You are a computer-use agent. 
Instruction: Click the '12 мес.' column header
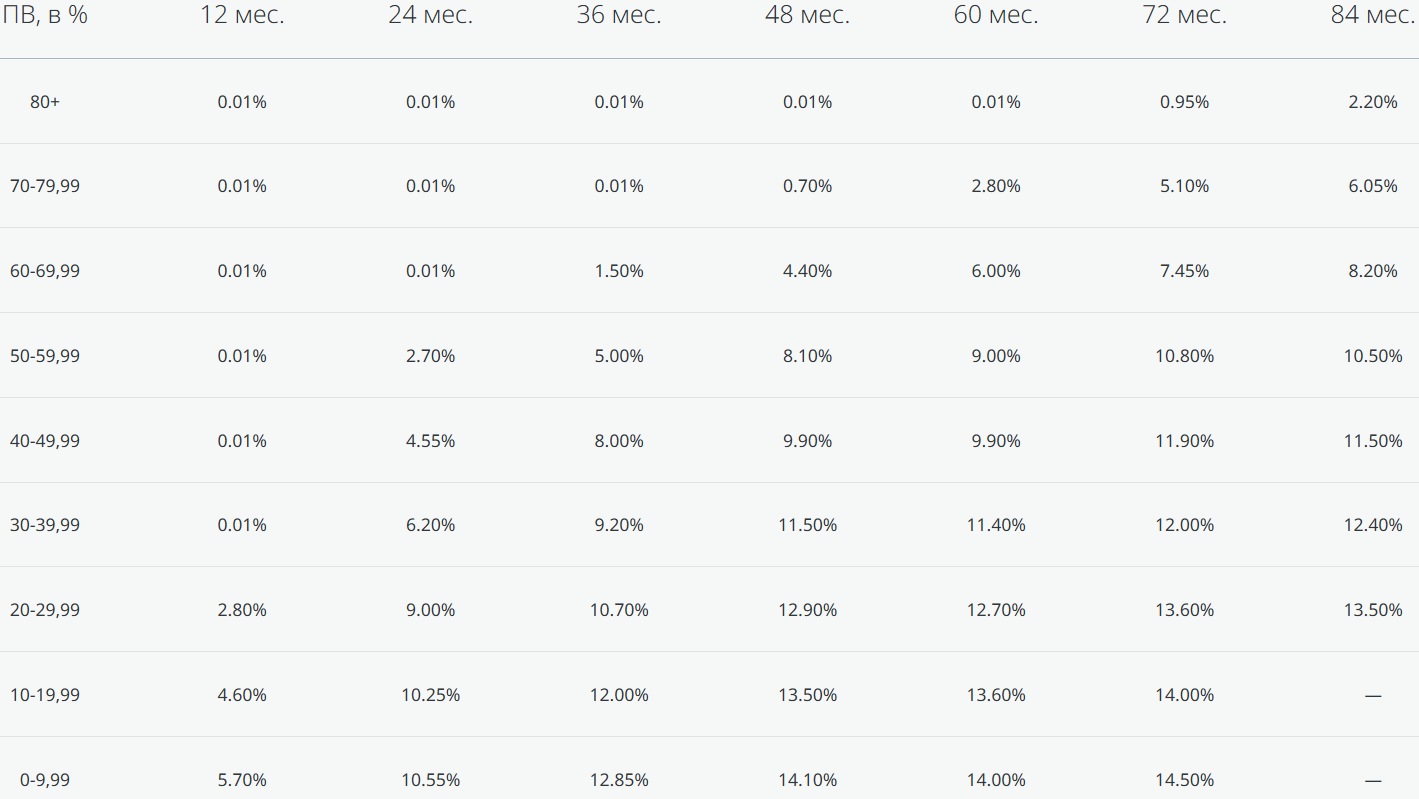tap(242, 15)
